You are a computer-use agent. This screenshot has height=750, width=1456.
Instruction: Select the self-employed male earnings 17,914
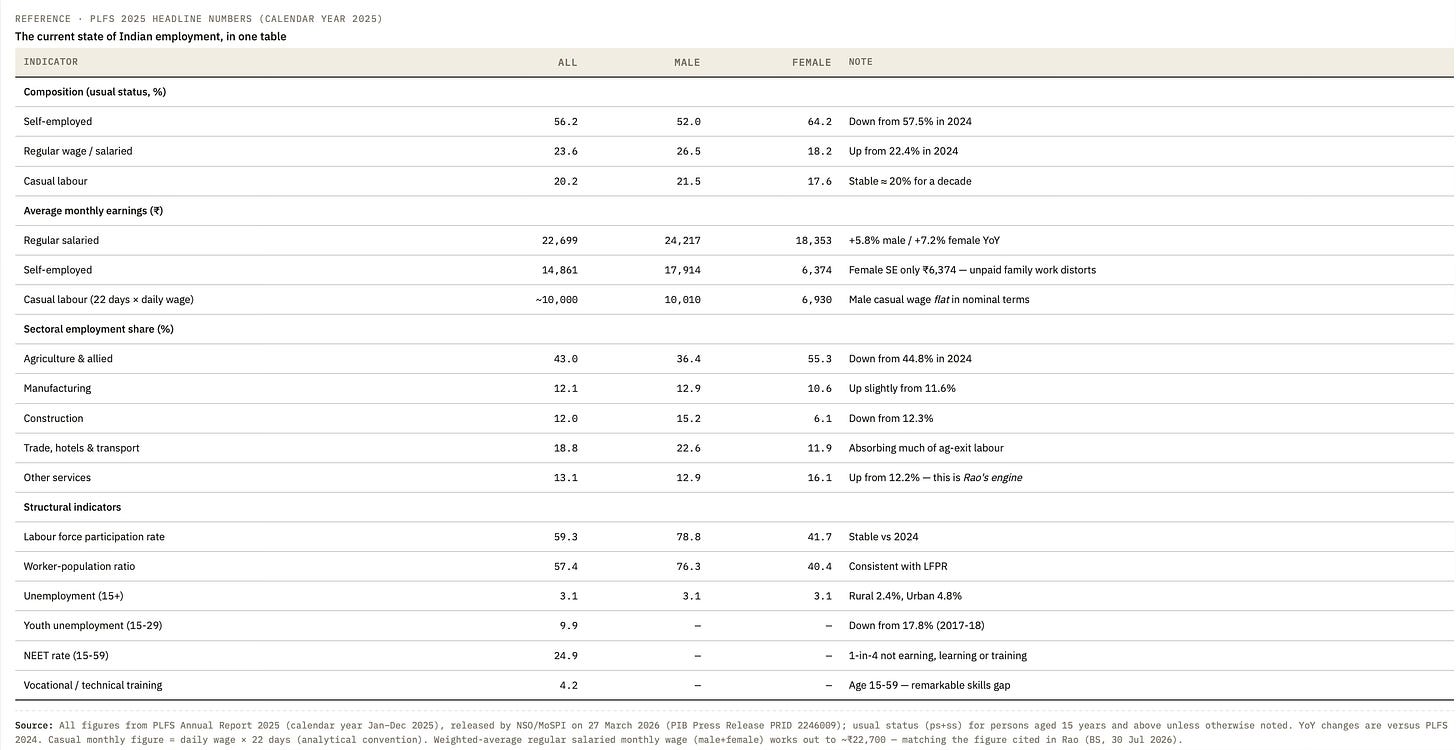(x=683, y=270)
